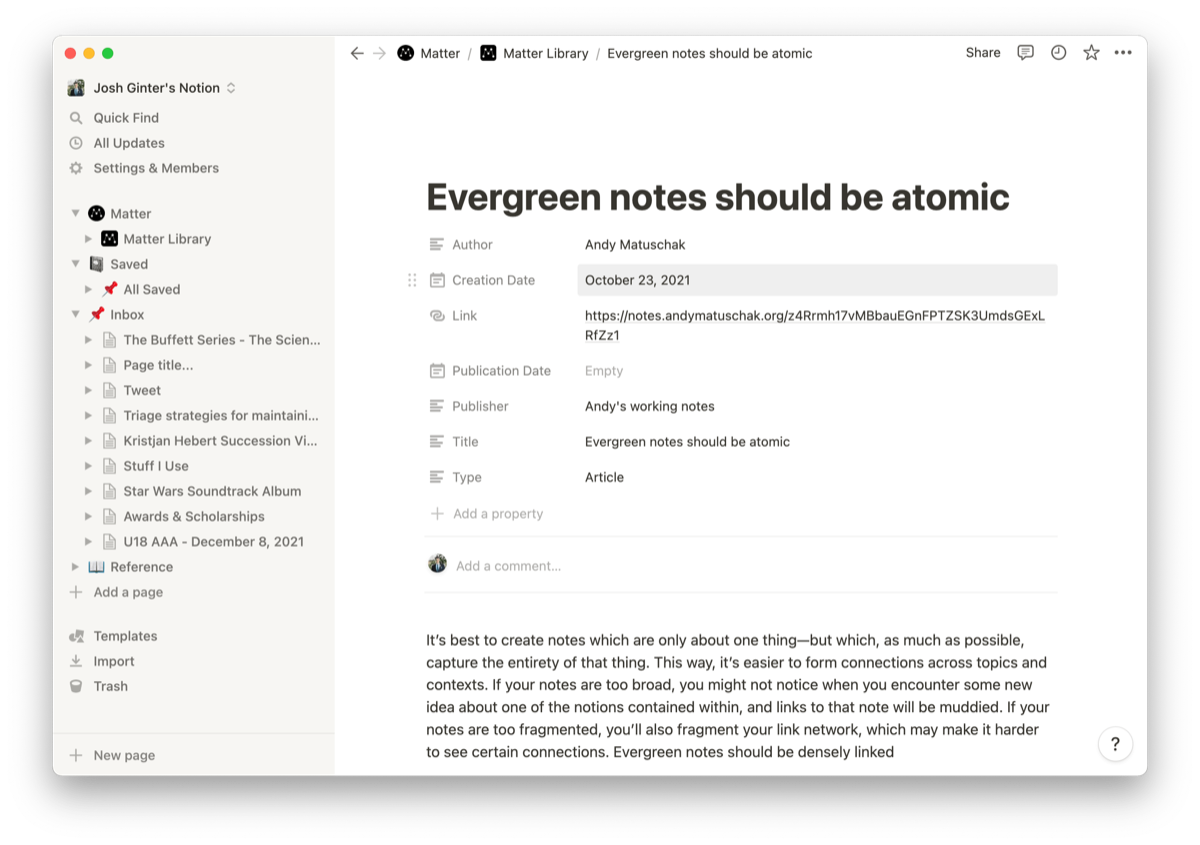The height and width of the screenshot is (845, 1200).
Task: Favorite this page with the star icon
Action: (x=1091, y=53)
